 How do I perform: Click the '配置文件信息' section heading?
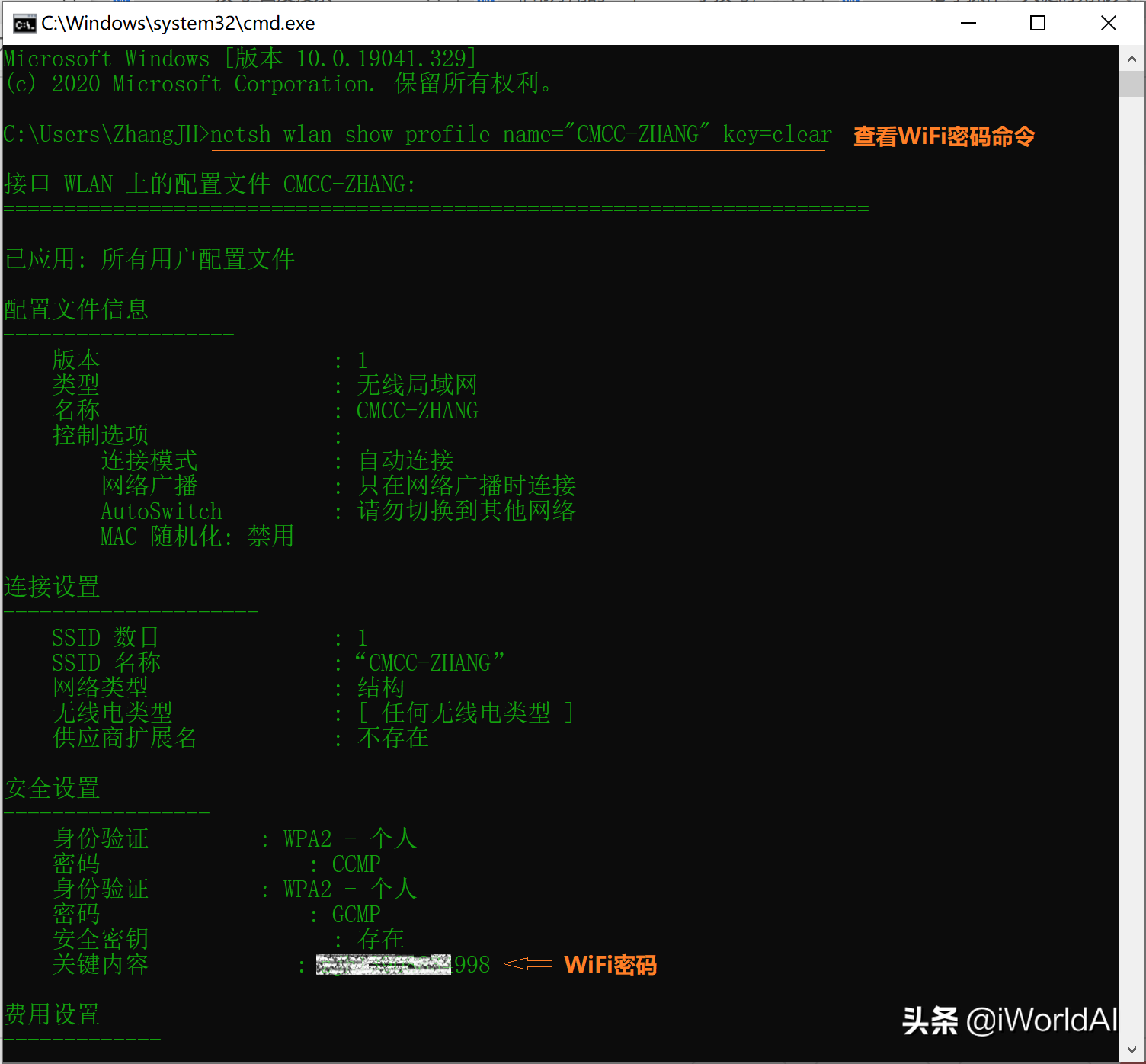pyautogui.click(x=76, y=310)
